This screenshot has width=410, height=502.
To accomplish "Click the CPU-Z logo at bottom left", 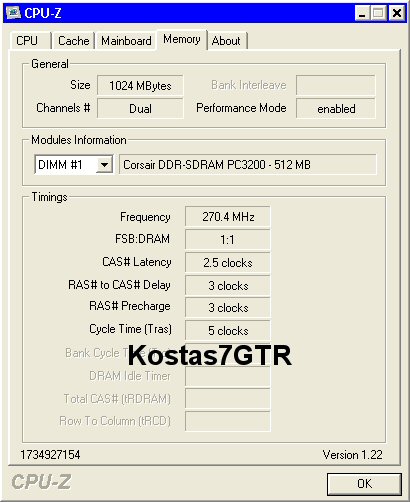I will point(41,482).
